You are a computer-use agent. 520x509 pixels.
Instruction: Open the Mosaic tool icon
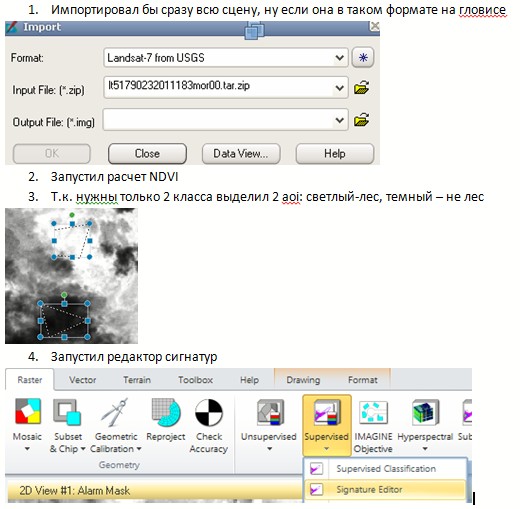click(28, 411)
